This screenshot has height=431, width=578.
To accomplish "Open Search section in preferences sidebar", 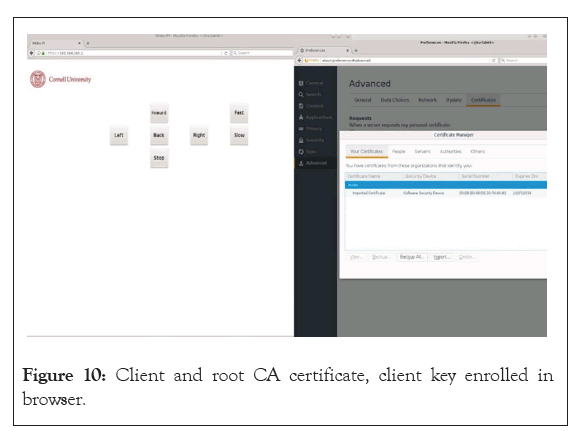I will 315,94.
